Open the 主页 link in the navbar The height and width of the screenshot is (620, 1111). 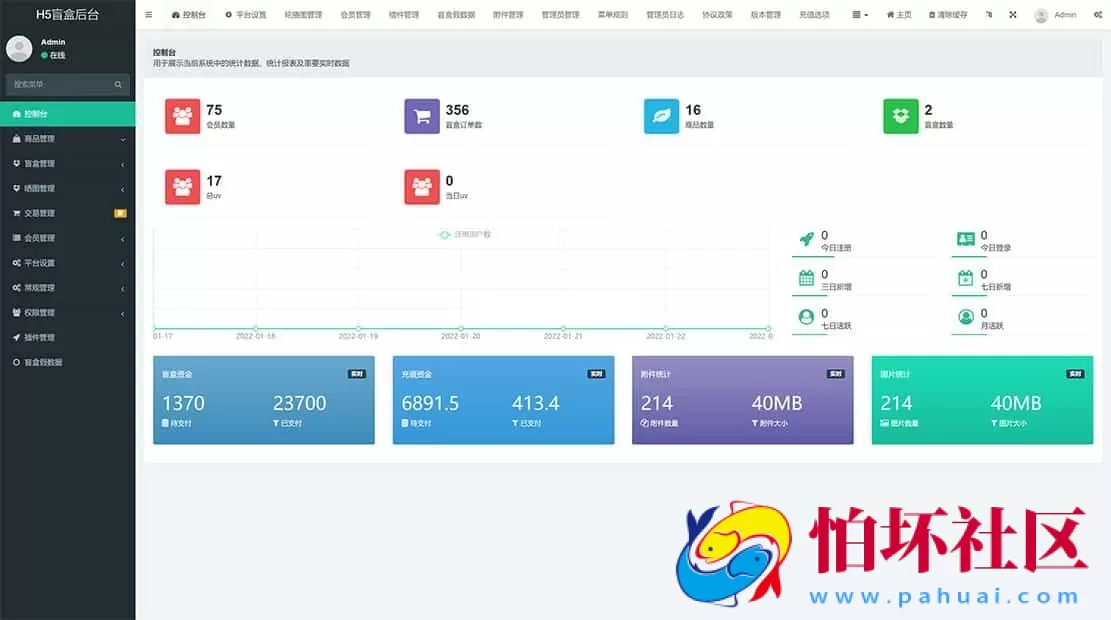pyautogui.click(x=898, y=14)
